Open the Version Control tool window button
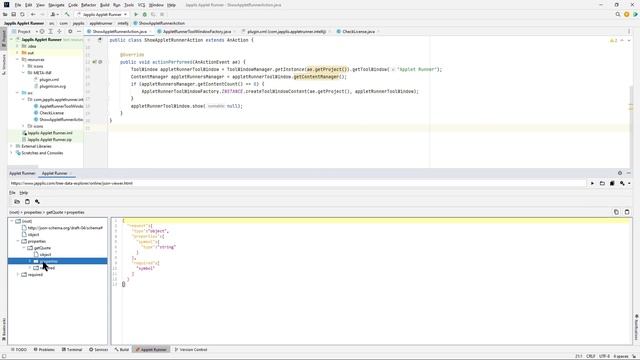Viewport: 640px width, 360px height. (191, 350)
